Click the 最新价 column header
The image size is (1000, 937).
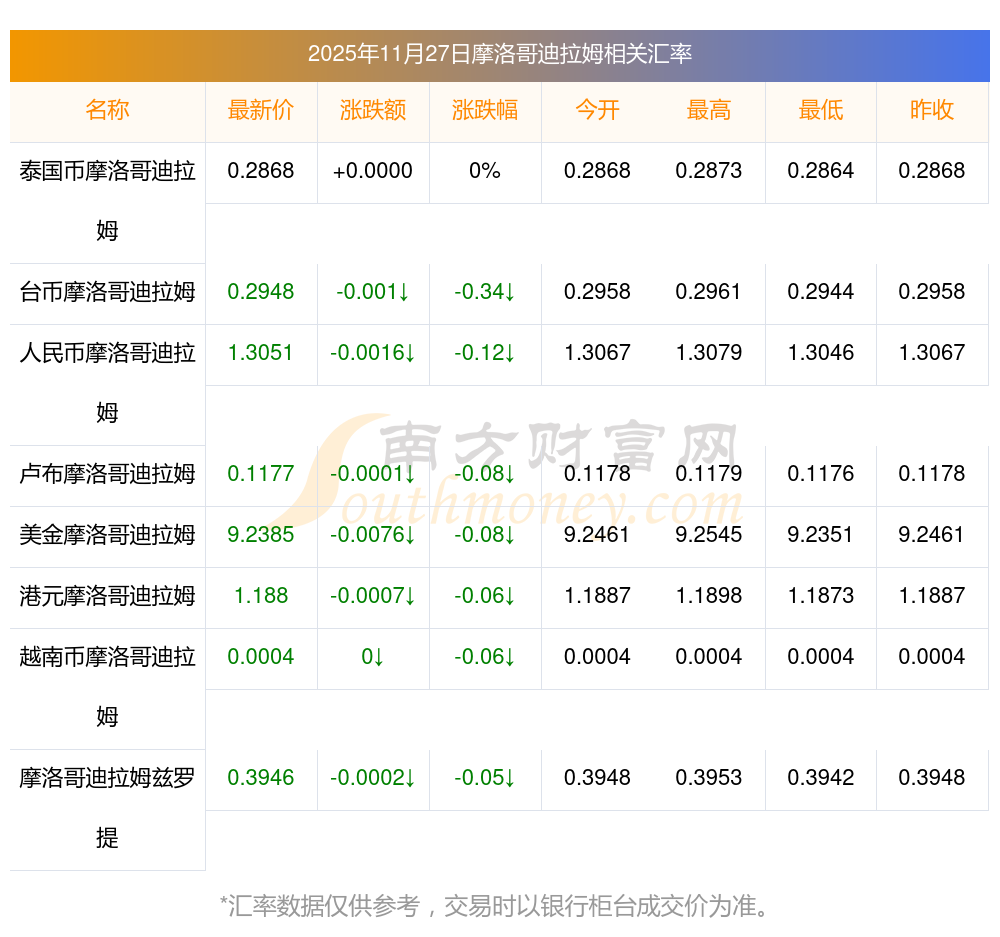click(261, 111)
